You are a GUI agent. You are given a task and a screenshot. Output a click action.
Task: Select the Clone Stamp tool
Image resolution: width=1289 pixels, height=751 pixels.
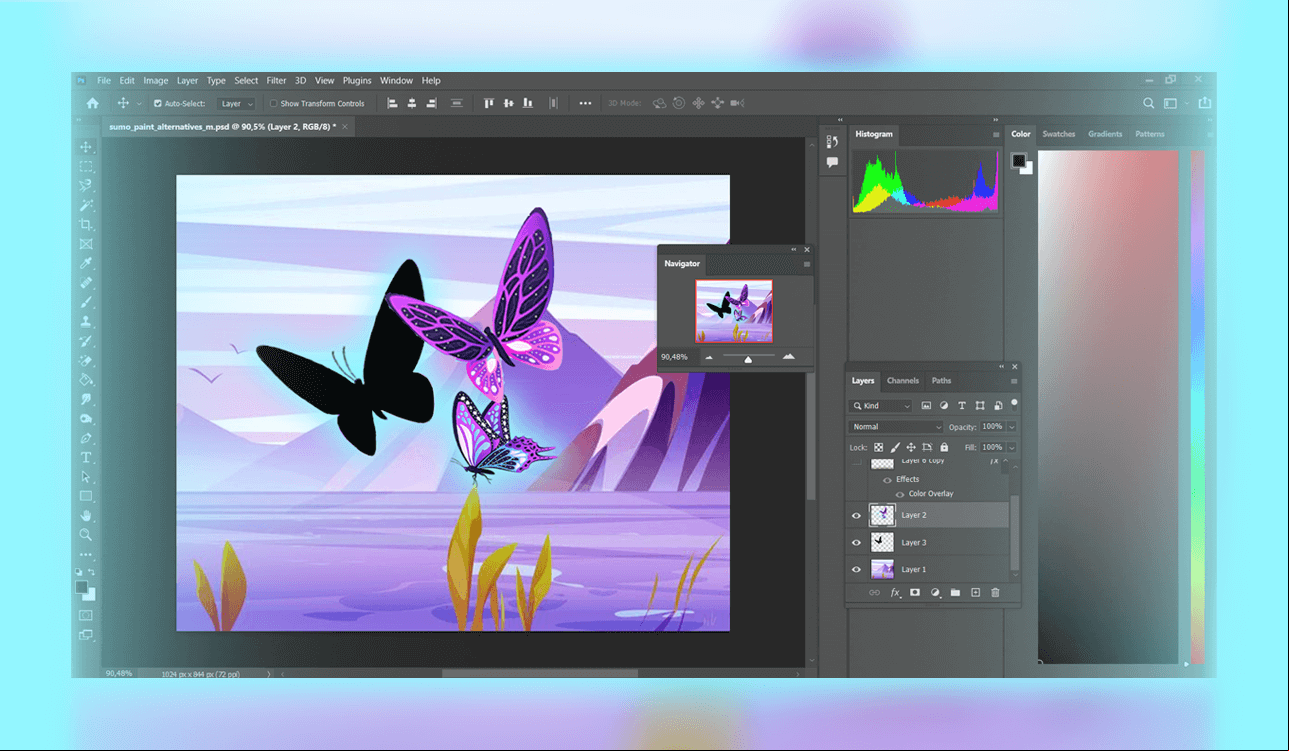pos(86,322)
